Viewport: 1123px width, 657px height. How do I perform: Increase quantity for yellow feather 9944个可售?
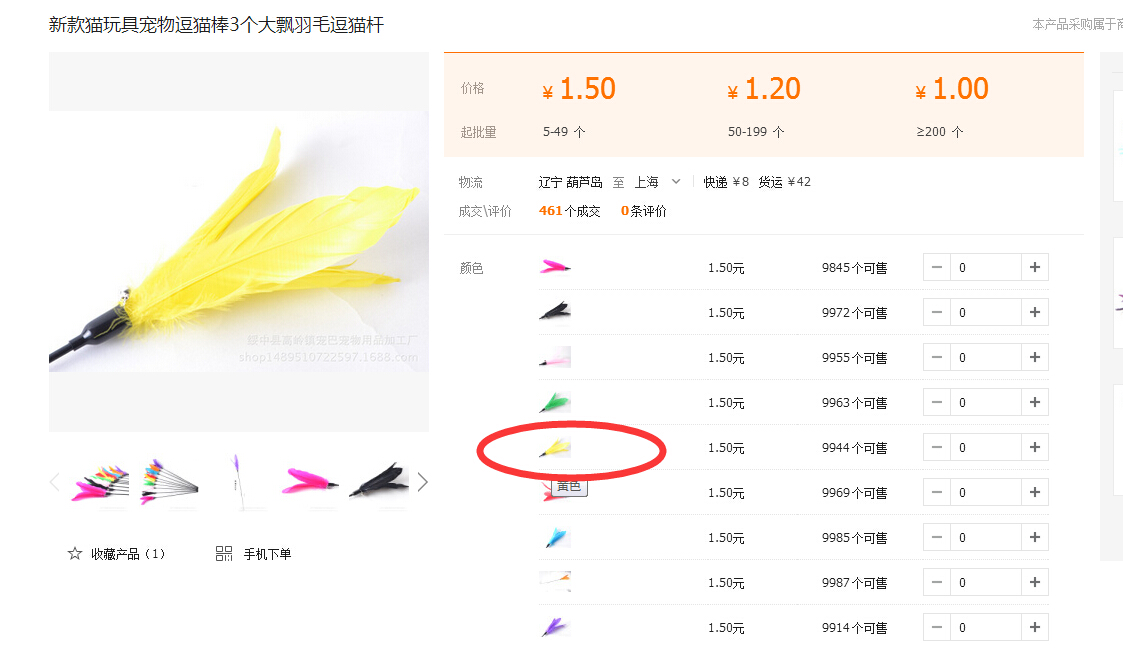(x=1035, y=447)
